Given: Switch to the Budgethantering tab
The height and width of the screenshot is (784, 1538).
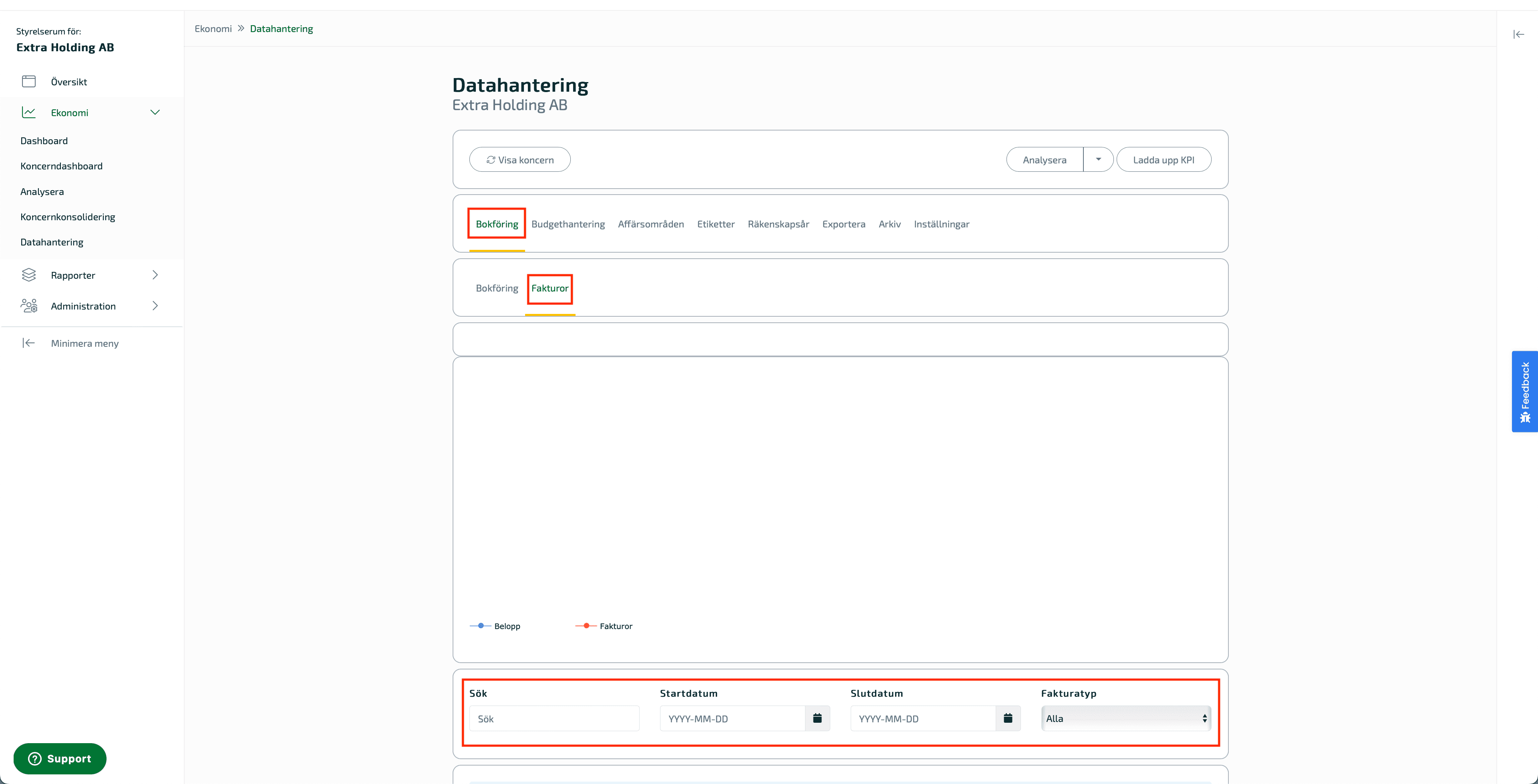Looking at the screenshot, I should point(568,224).
